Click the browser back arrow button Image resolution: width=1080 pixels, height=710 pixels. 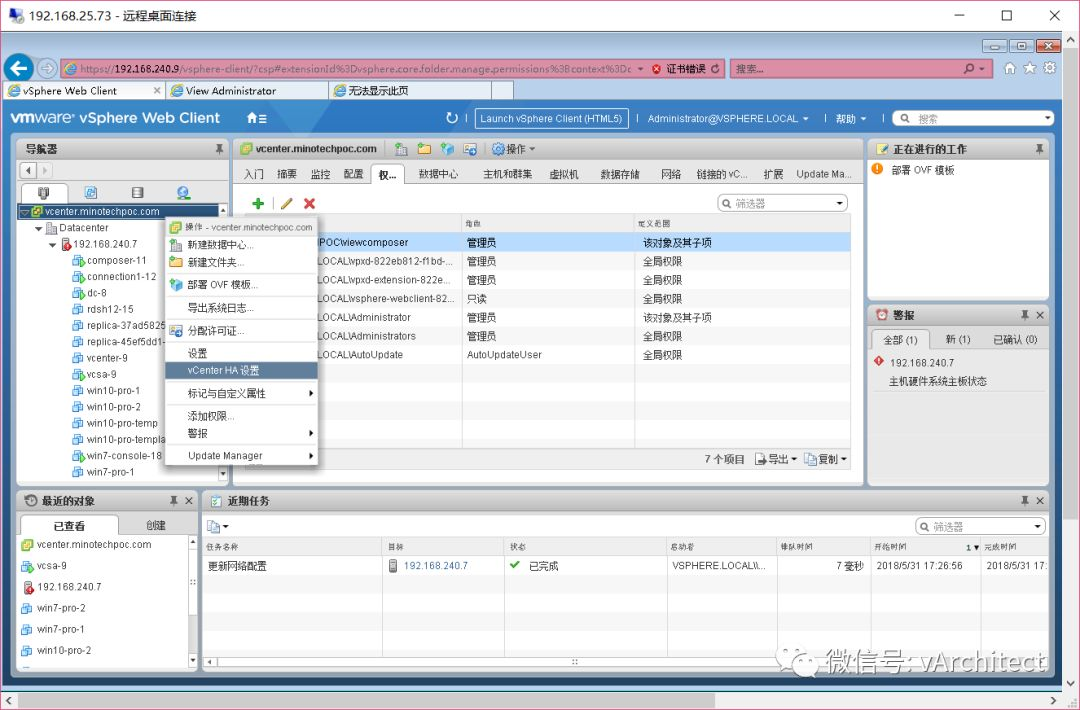(x=19, y=68)
